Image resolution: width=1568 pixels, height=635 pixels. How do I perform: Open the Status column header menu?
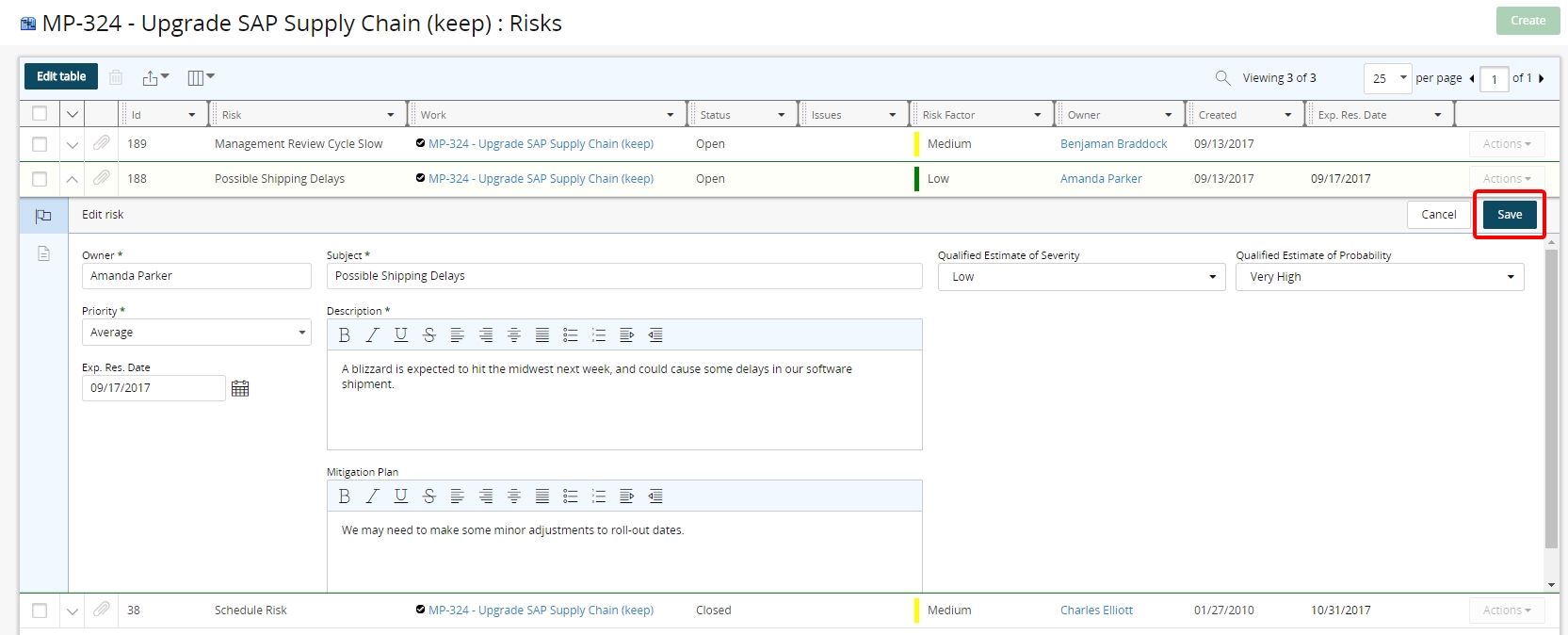[781, 115]
